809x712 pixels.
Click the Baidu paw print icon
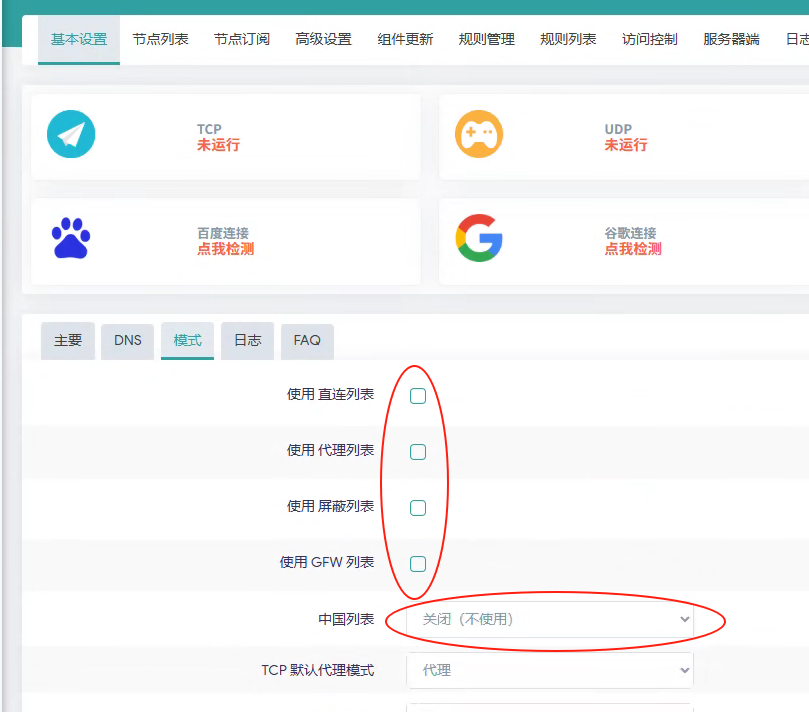[71, 238]
